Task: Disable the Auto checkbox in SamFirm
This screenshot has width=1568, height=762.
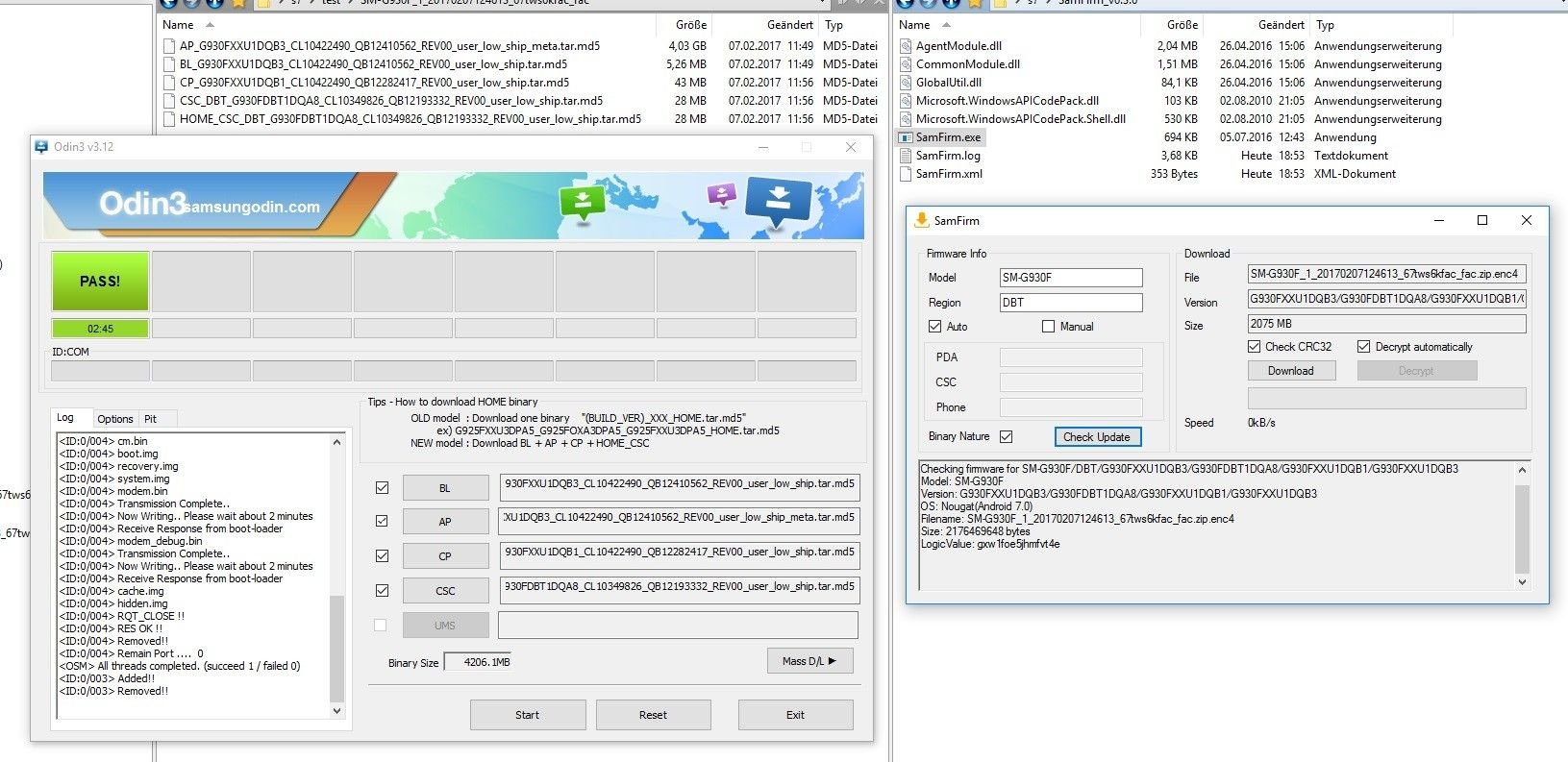Action: point(934,327)
